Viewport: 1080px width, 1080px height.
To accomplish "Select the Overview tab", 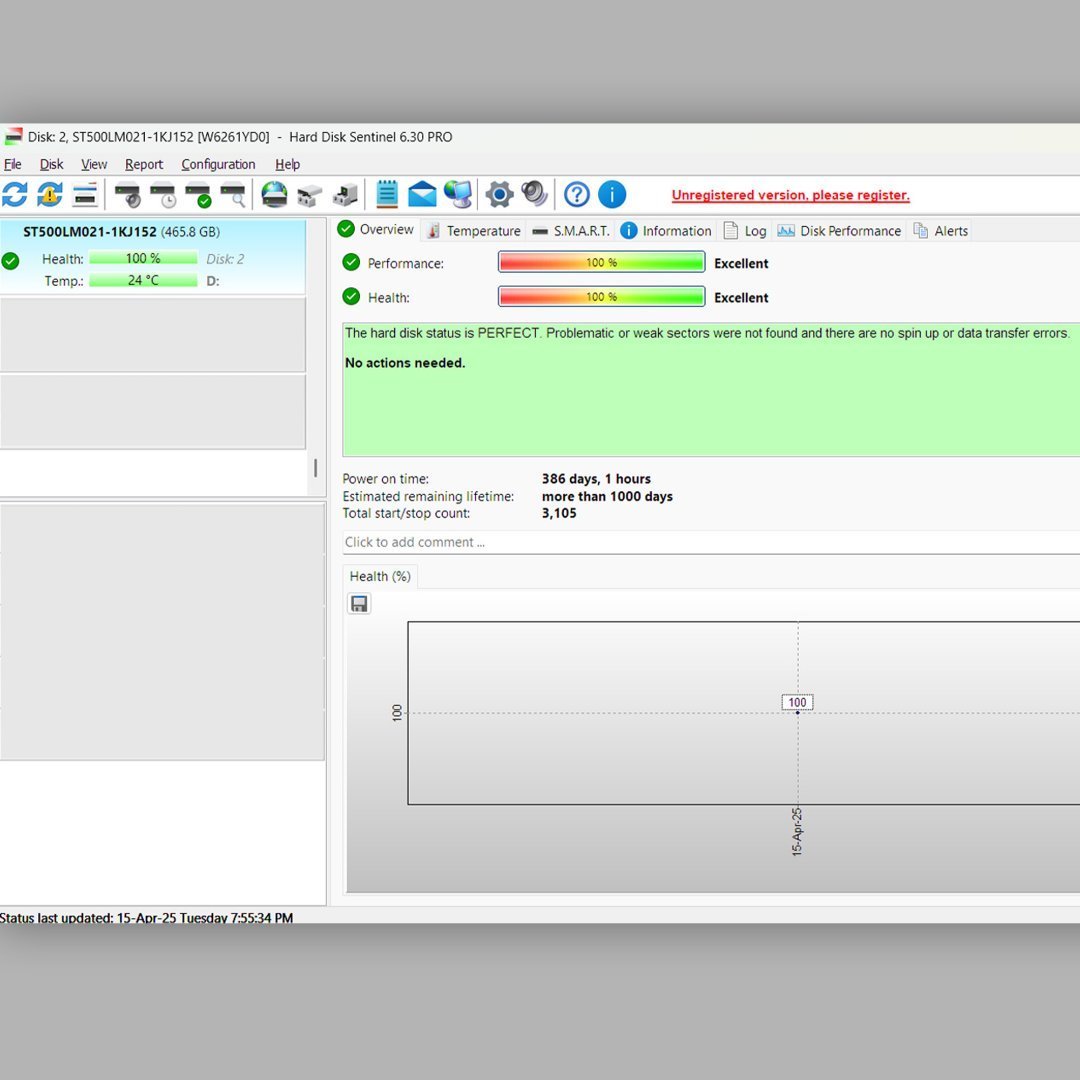I will tap(376, 229).
